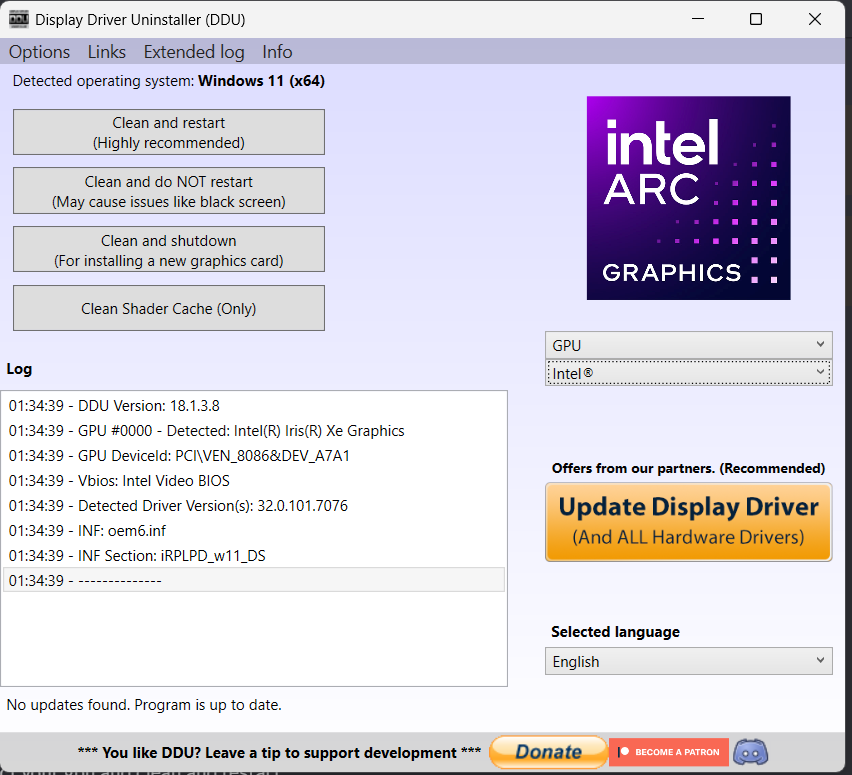Open the Discord icon link

tap(750, 752)
